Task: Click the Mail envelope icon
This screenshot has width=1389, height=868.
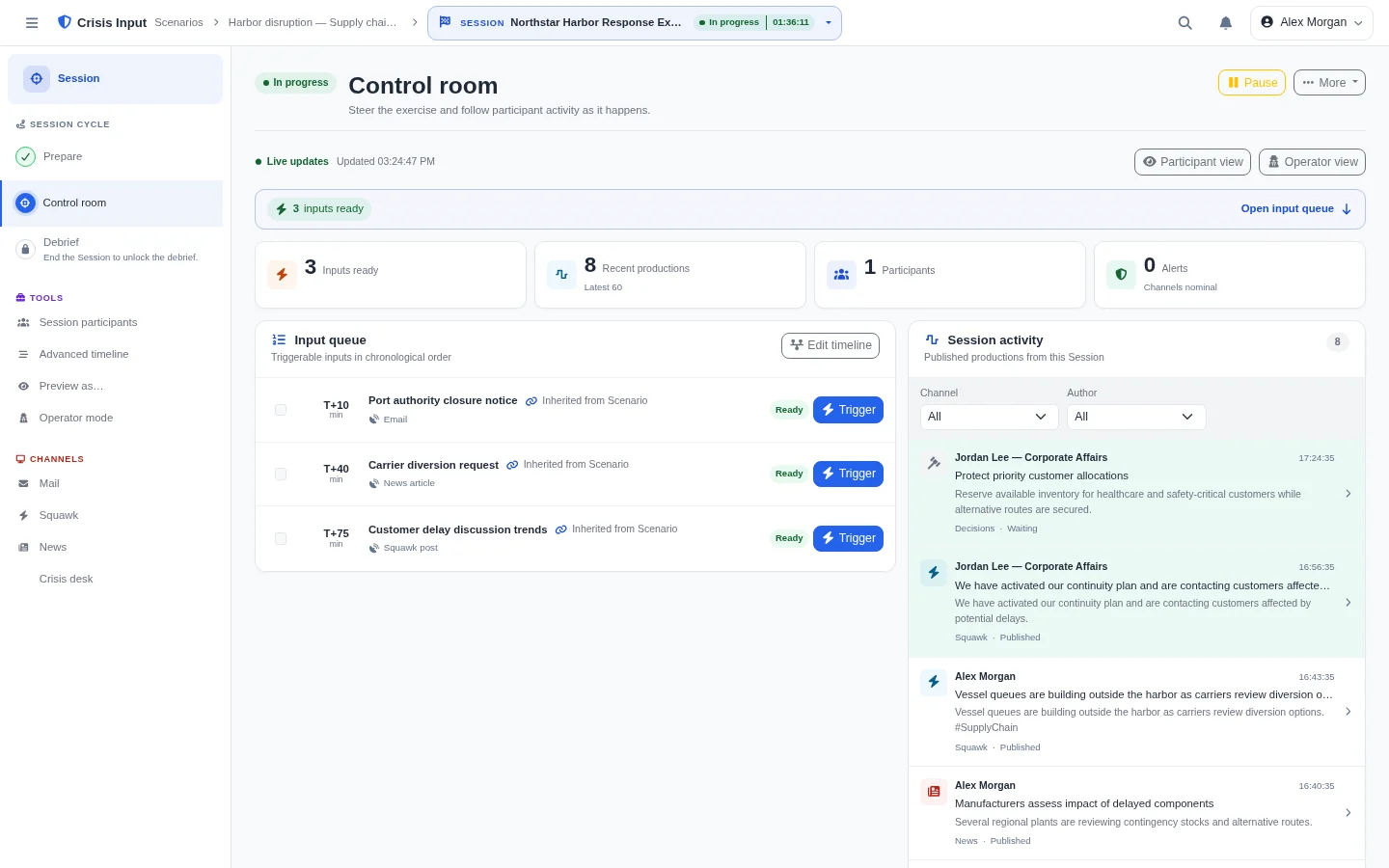Action: pos(23,484)
